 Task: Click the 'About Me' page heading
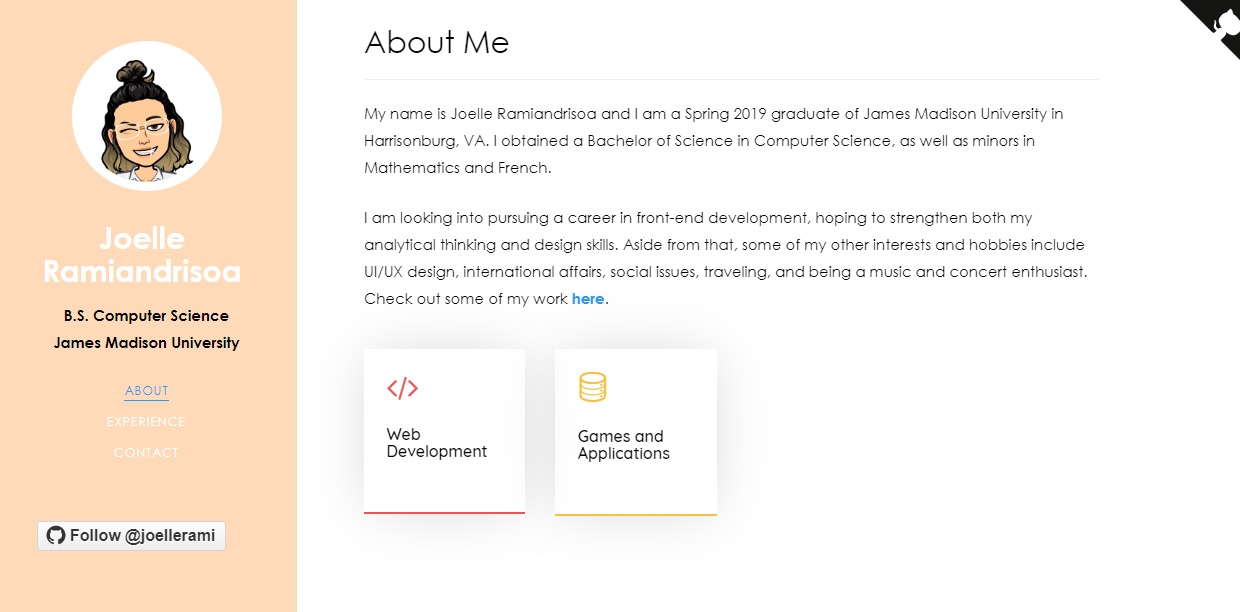437,42
